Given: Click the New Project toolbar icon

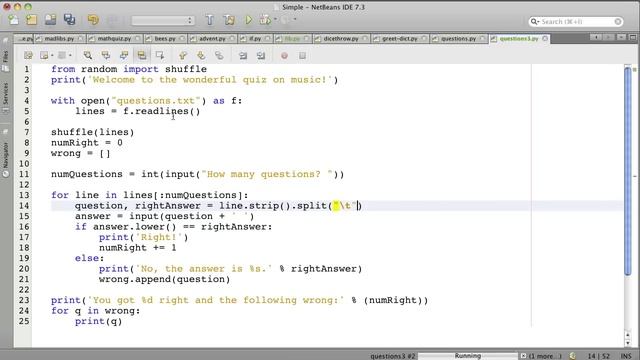Looking at the screenshot, I should [31, 20].
